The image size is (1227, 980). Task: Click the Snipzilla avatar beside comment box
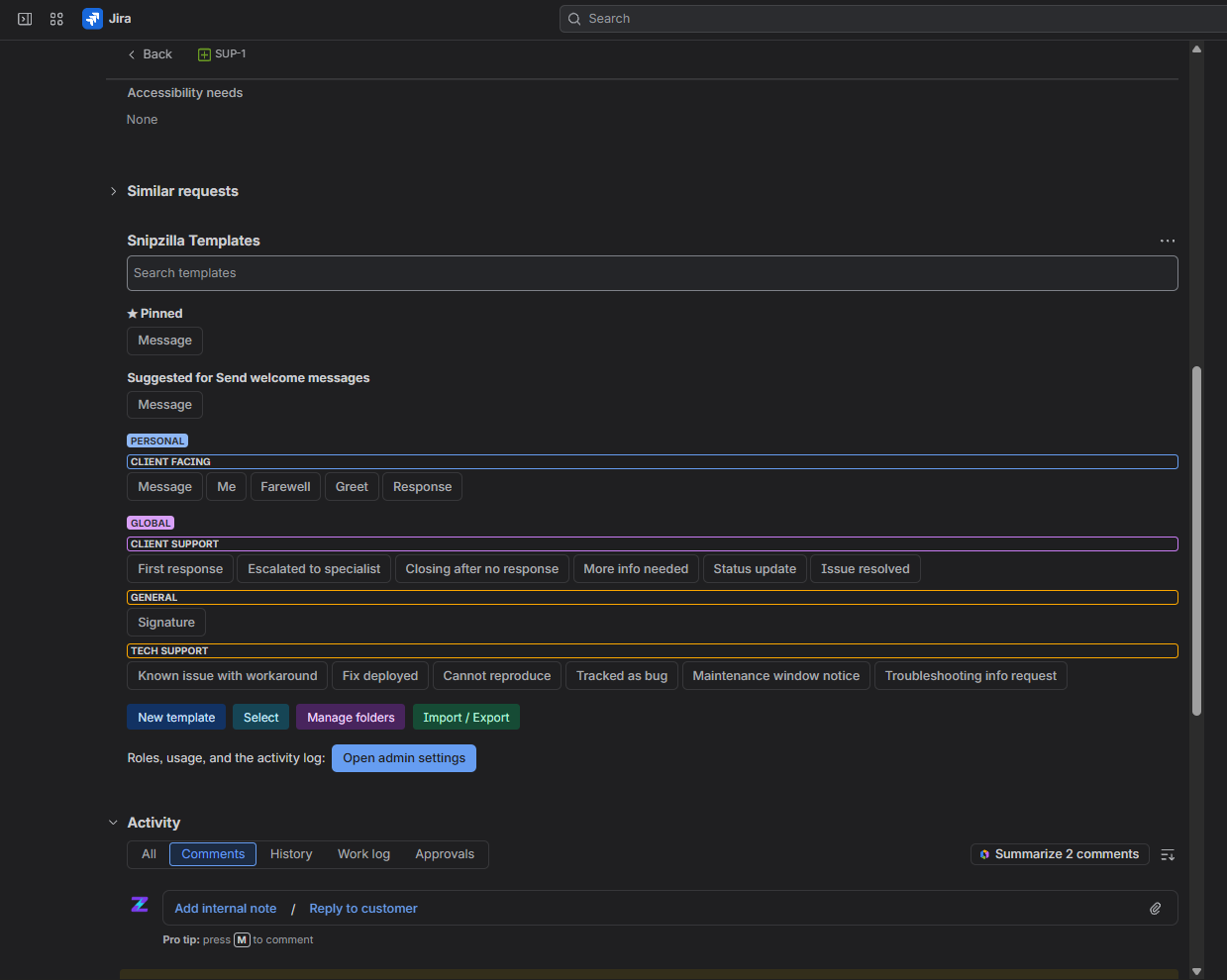pyautogui.click(x=140, y=905)
